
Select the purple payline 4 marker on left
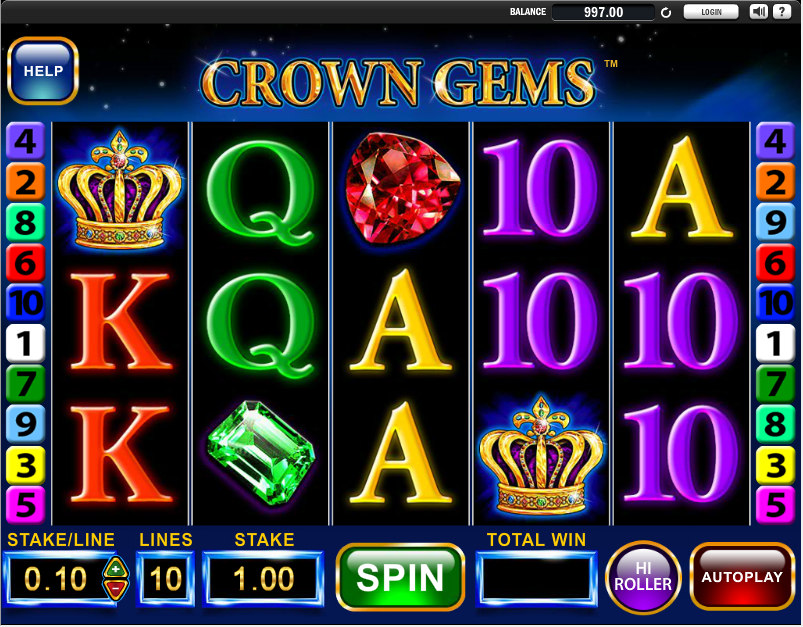(25, 141)
